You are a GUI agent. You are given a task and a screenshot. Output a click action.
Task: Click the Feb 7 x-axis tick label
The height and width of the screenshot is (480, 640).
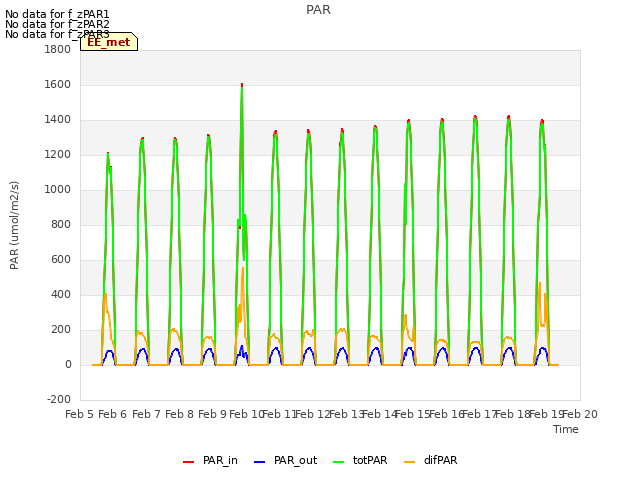(146, 415)
